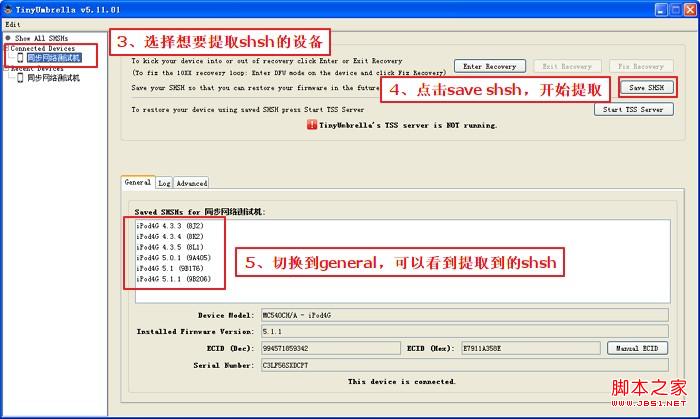Collapse the Recent Devices tree node
The image size is (700, 419).
point(7,68)
